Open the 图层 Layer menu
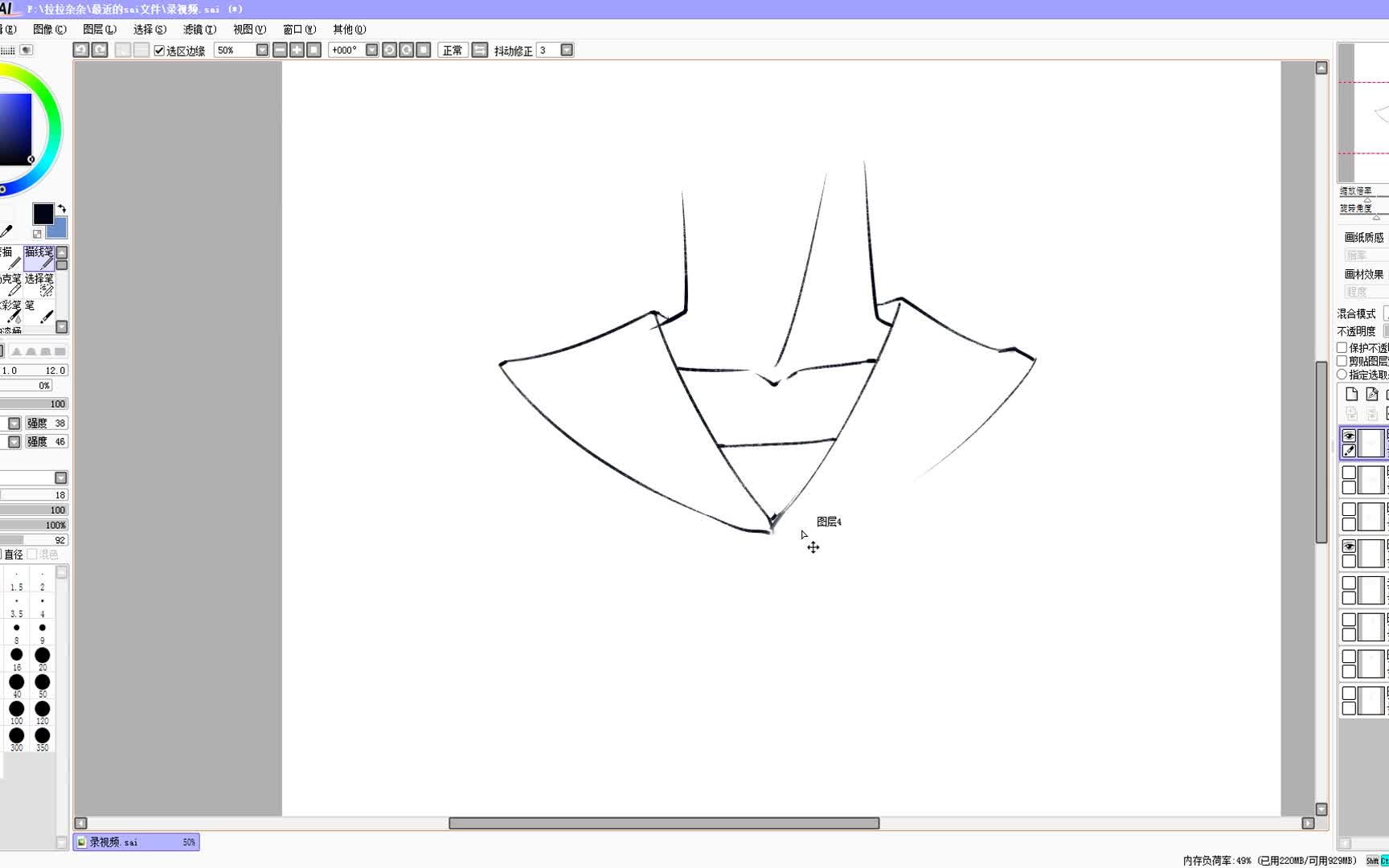The height and width of the screenshot is (868, 1389). pyautogui.click(x=99, y=29)
